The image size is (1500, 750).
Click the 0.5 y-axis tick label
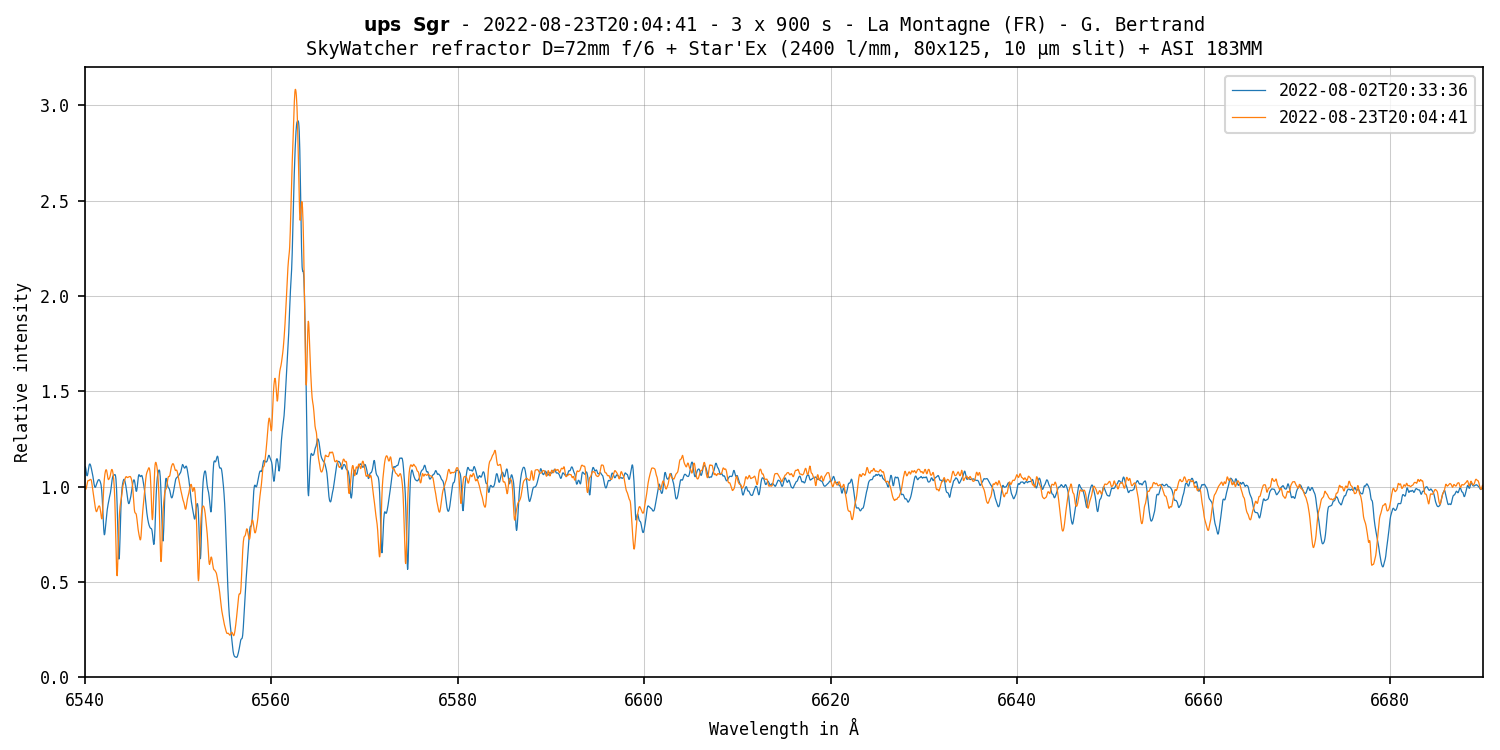(55, 583)
